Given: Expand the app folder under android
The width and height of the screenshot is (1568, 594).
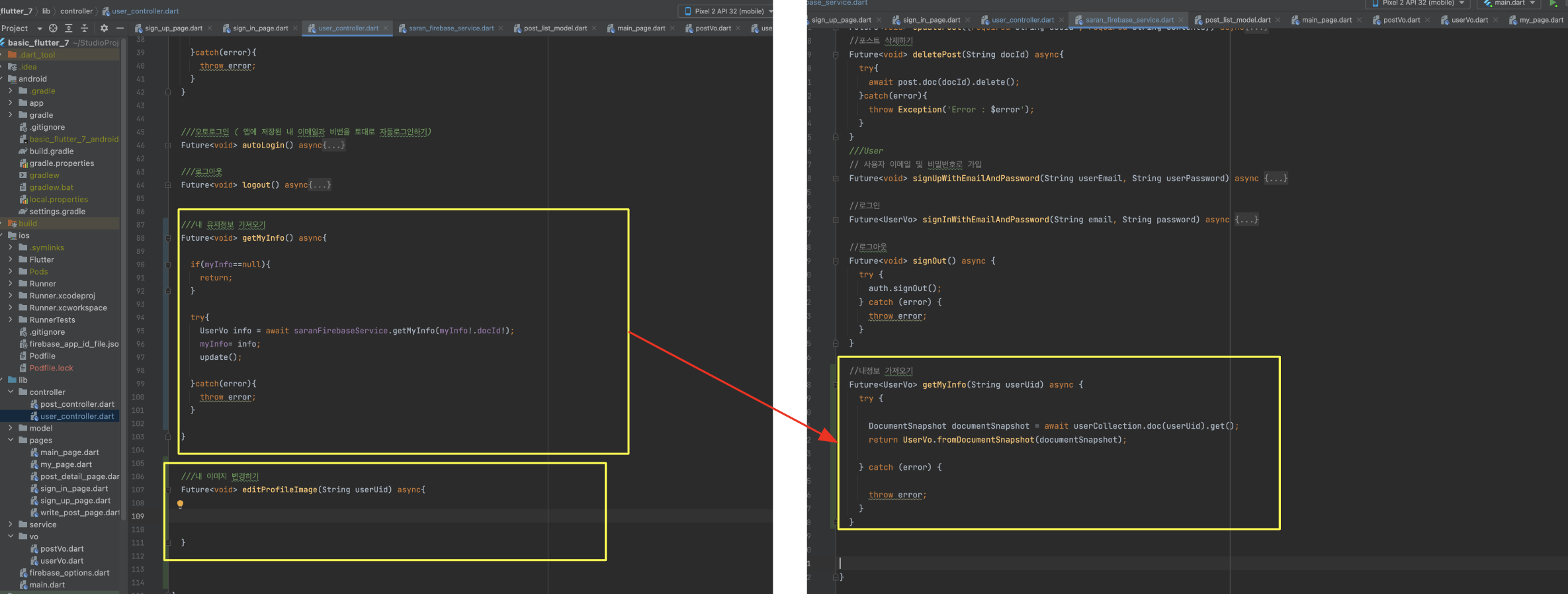Looking at the screenshot, I should (11, 103).
